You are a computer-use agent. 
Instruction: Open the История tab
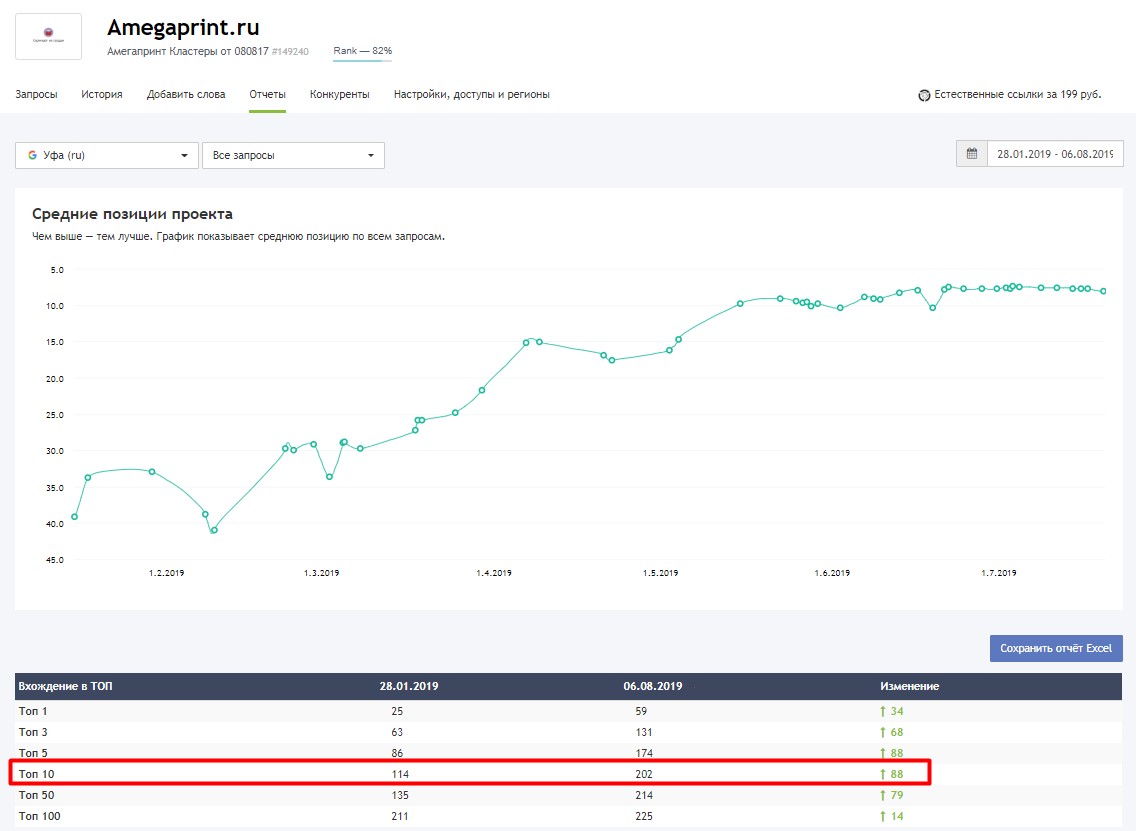point(101,94)
